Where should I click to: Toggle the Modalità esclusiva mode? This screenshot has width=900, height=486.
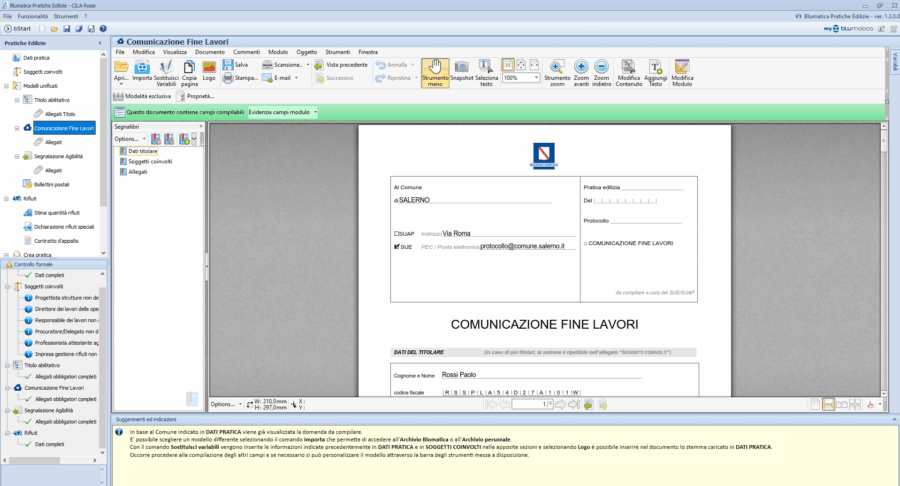tap(142, 96)
